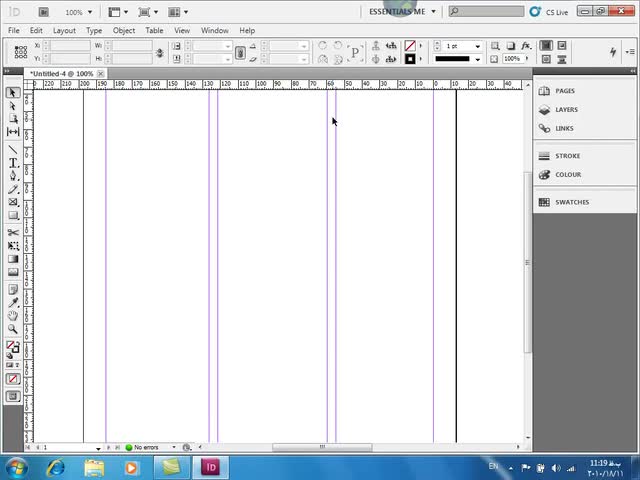640x480 pixels.
Task: Open the Type menu
Action: tap(94, 31)
